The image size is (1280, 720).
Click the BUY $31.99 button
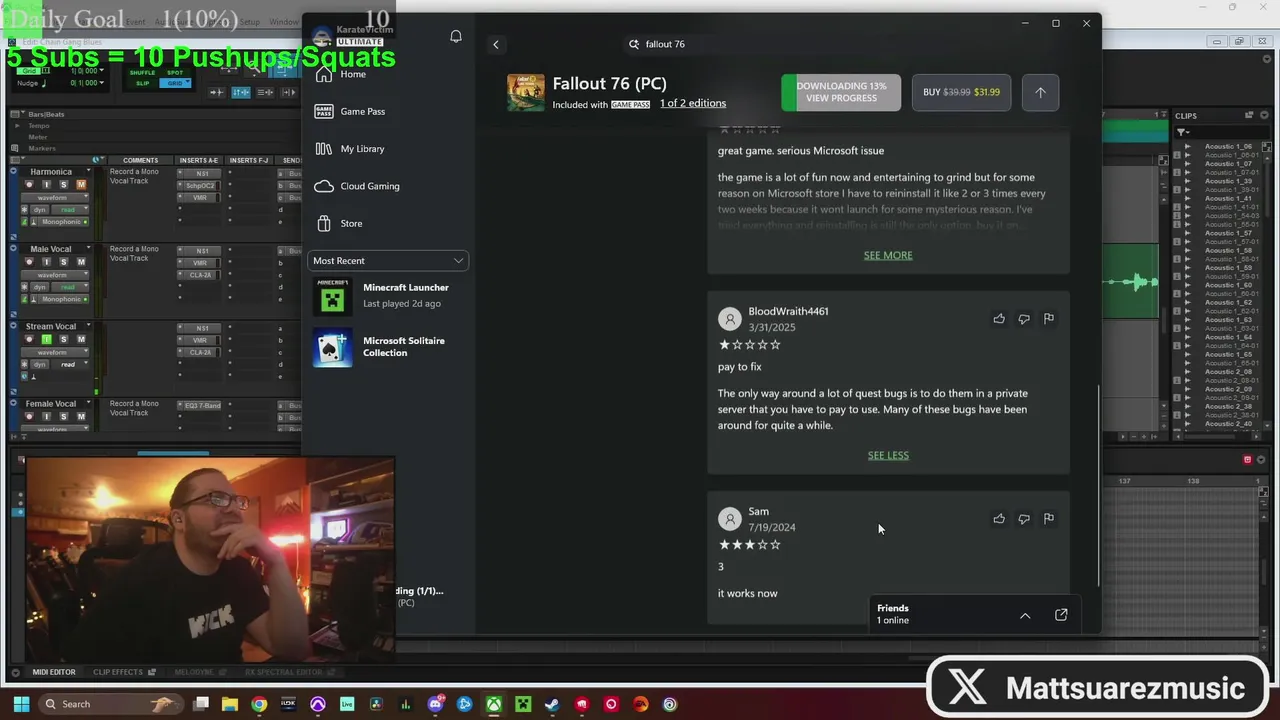point(961,92)
